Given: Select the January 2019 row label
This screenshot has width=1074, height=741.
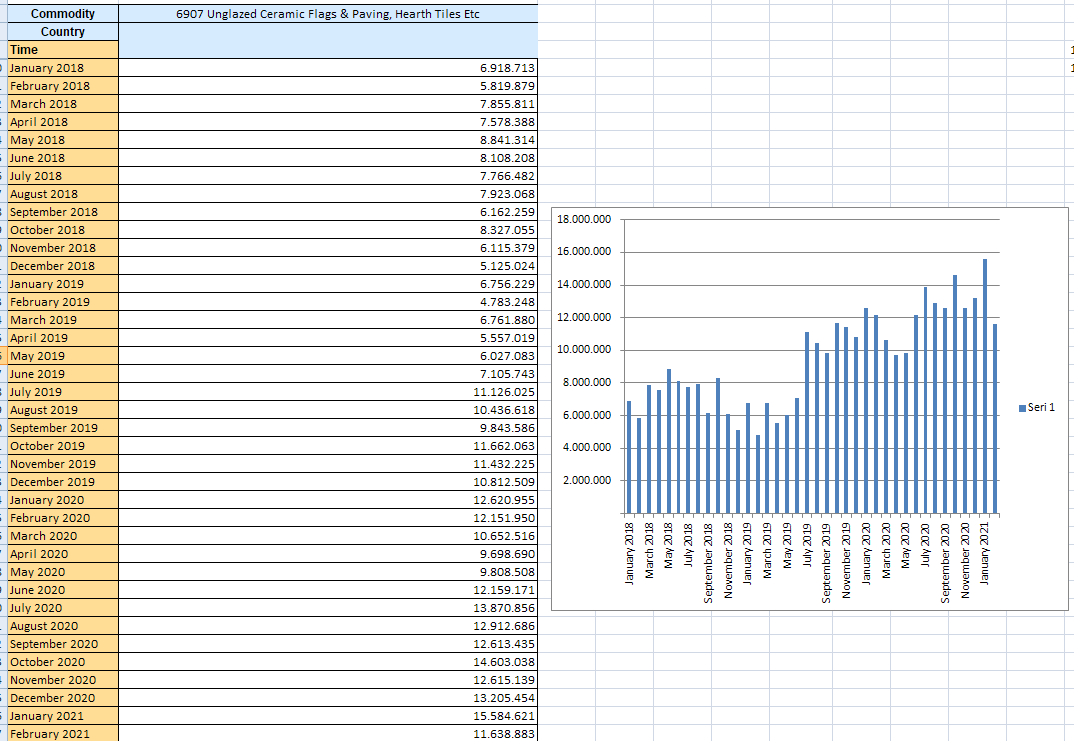Looking at the screenshot, I should click(63, 284).
